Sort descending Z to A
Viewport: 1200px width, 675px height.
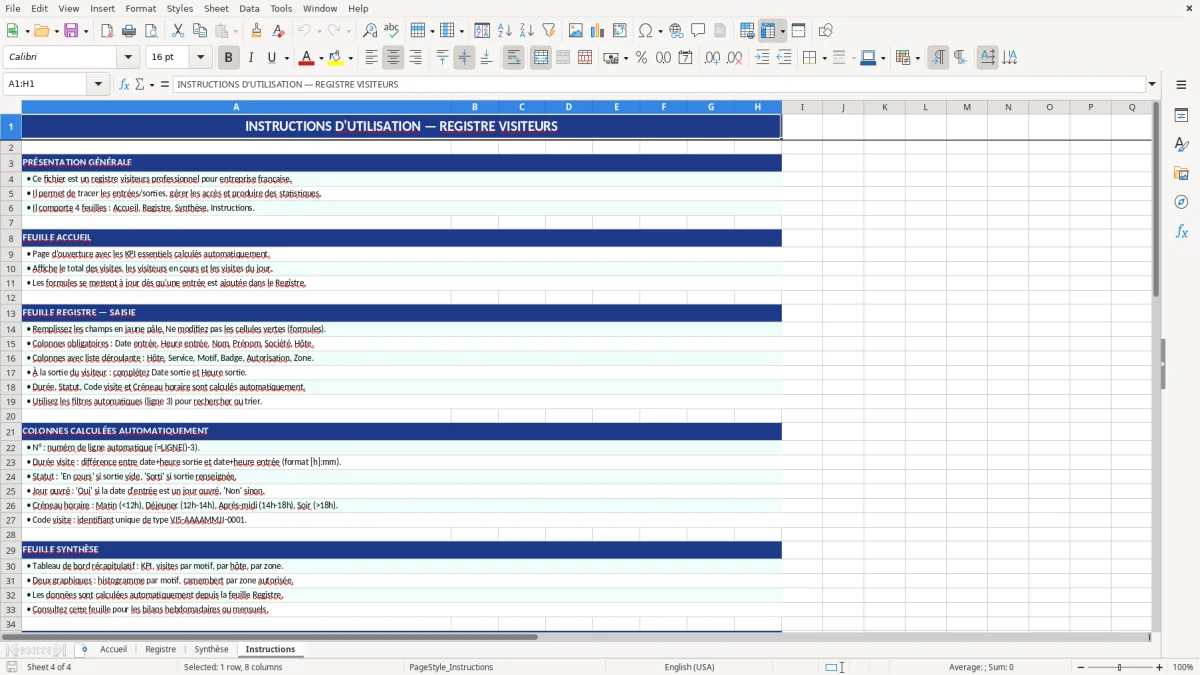526,31
